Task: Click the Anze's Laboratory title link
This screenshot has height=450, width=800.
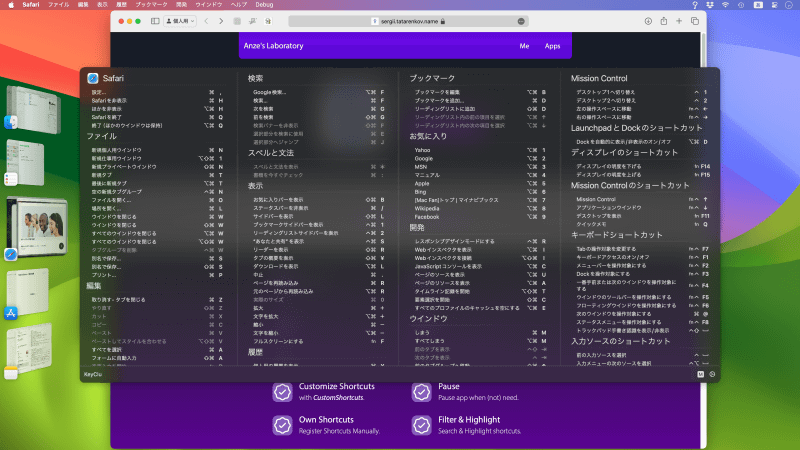Action: point(273,46)
